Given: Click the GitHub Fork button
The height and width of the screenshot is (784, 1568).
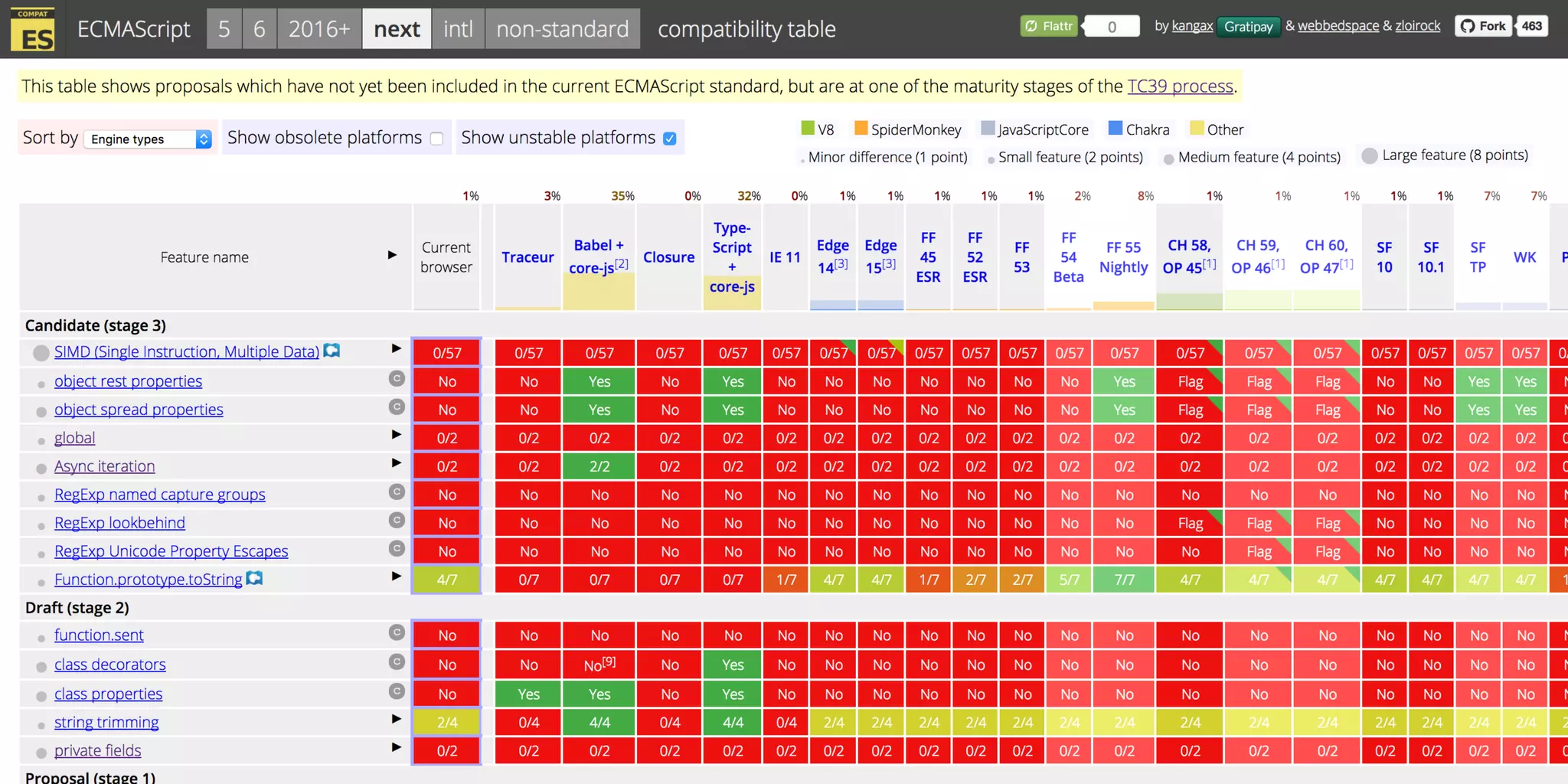Looking at the screenshot, I should [x=1484, y=26].
